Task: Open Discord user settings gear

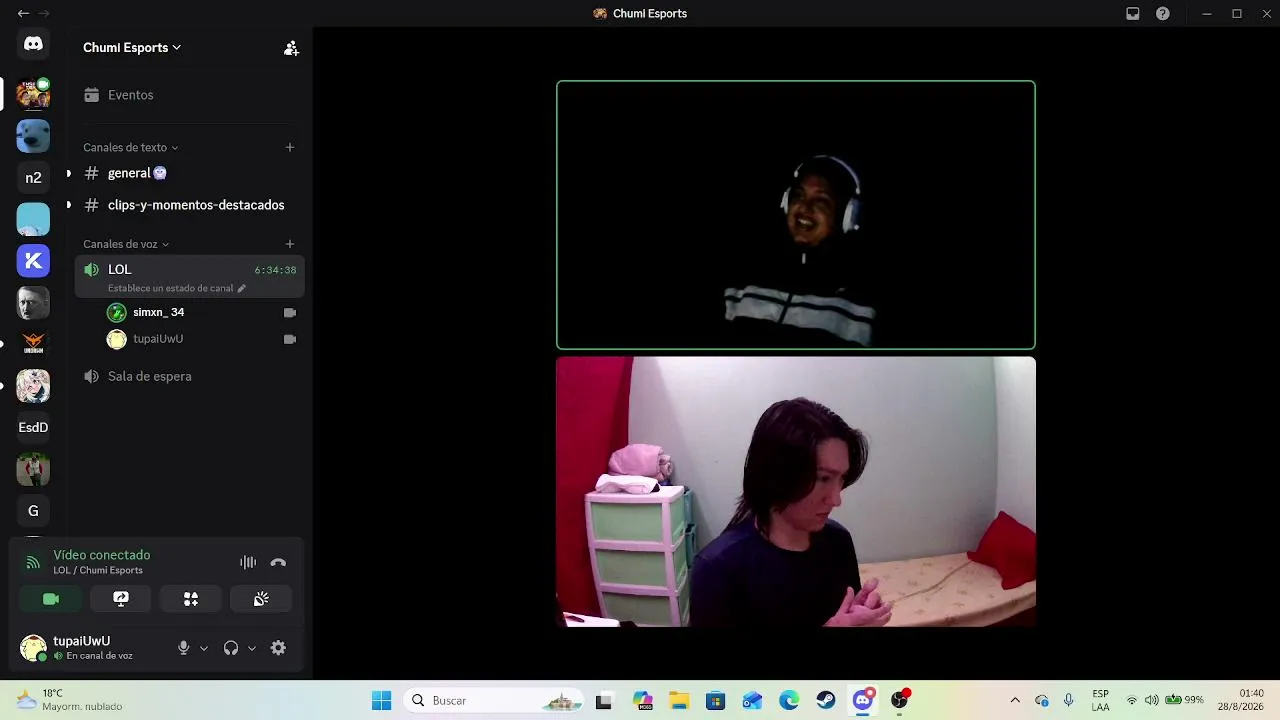Action: [x=279, y=648]
